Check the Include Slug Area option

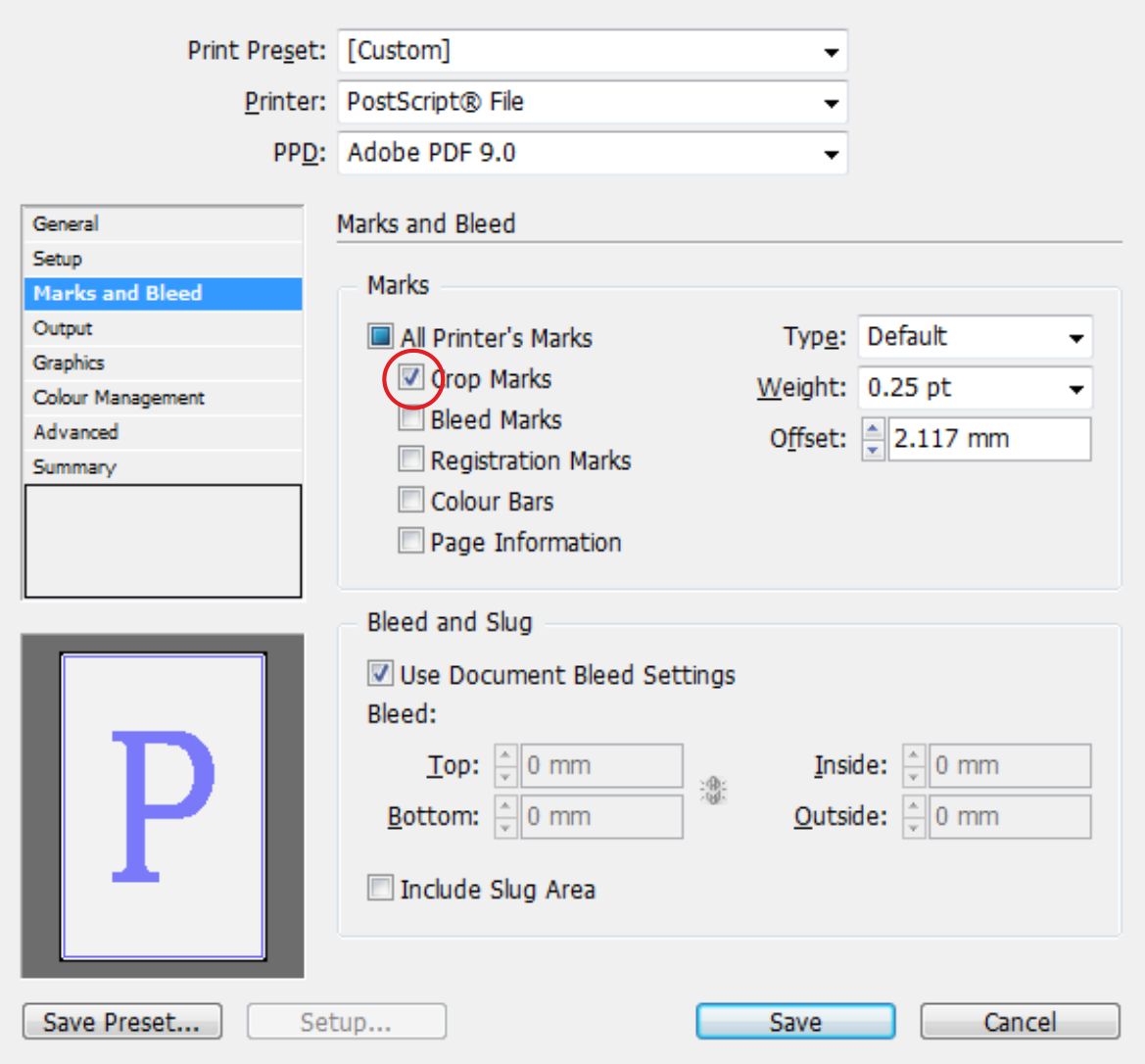click(380, 889)
